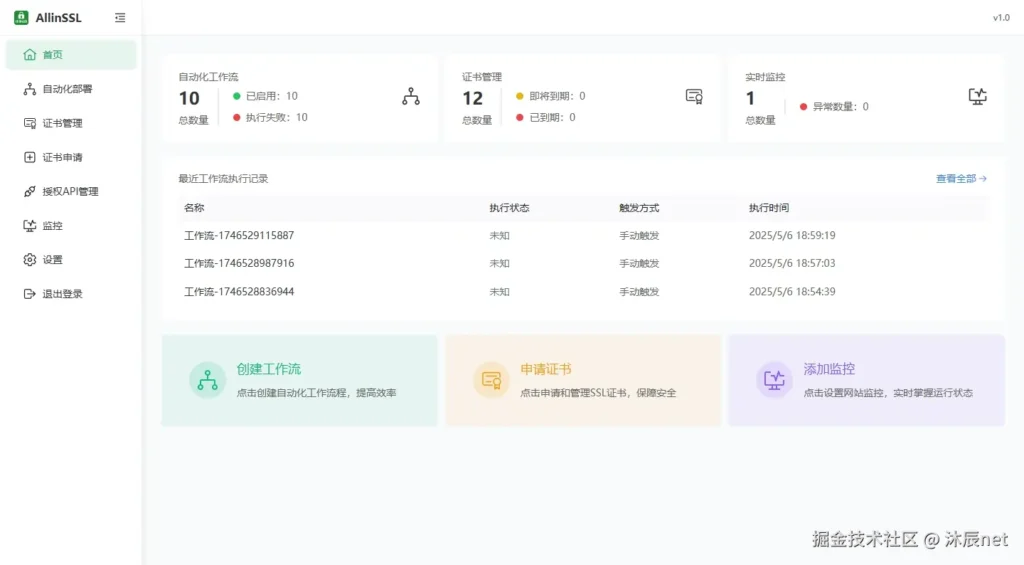
Task: Click the 名称 column header
Action: pos(194,208)
